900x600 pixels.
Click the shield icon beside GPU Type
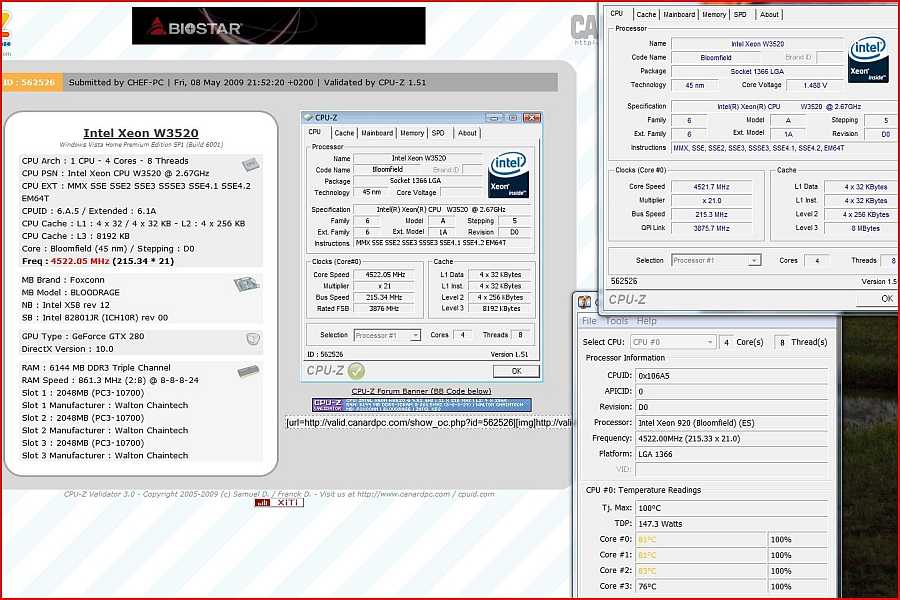click(253, 339)
